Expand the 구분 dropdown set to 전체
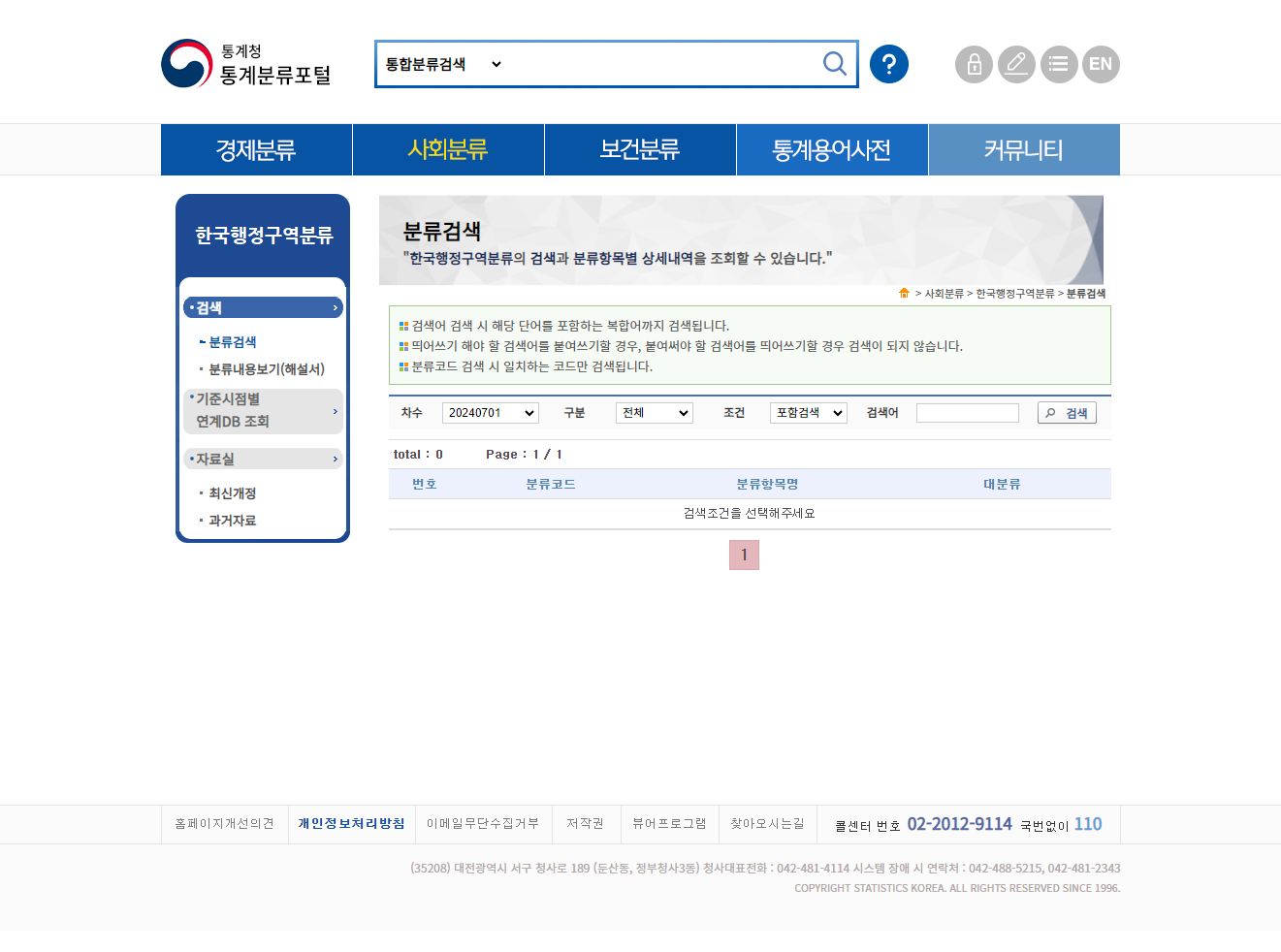This screenshot has width=1281, height=952. click(655, 413)
